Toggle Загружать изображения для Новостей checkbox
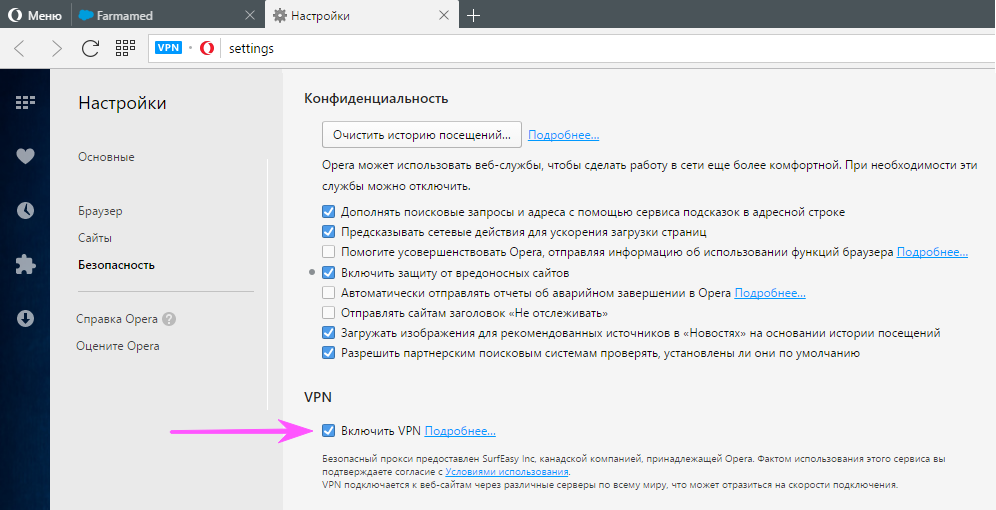 328,333
